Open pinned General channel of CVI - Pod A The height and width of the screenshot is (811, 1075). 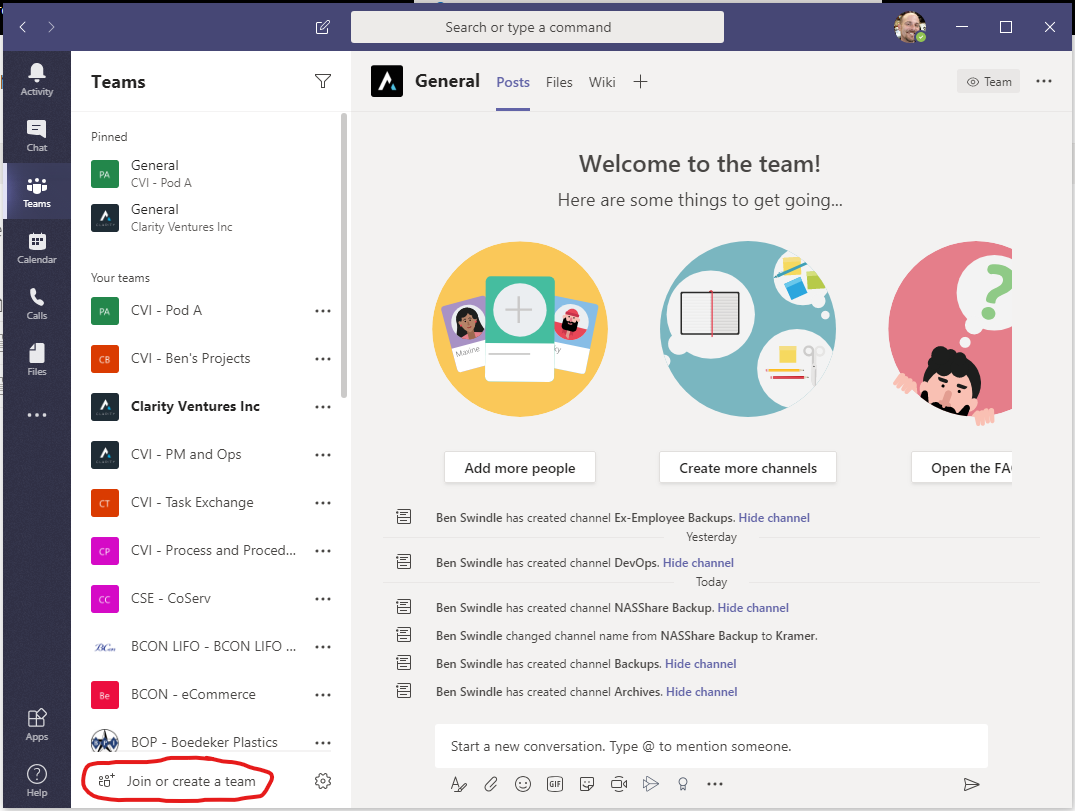tap(210, 173)
